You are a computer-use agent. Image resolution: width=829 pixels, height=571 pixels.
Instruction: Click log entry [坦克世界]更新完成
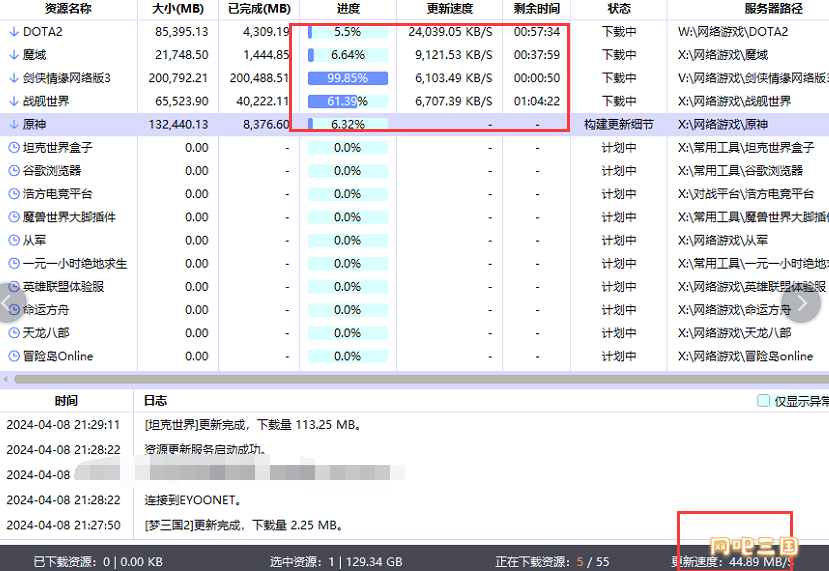pos(253,425)
